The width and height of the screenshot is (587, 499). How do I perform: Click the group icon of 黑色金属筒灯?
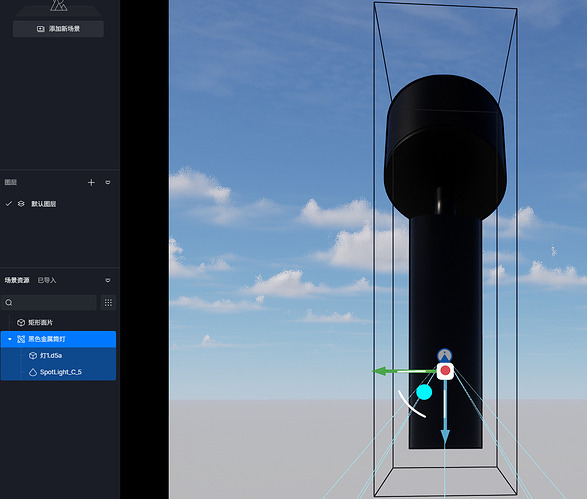21,339
